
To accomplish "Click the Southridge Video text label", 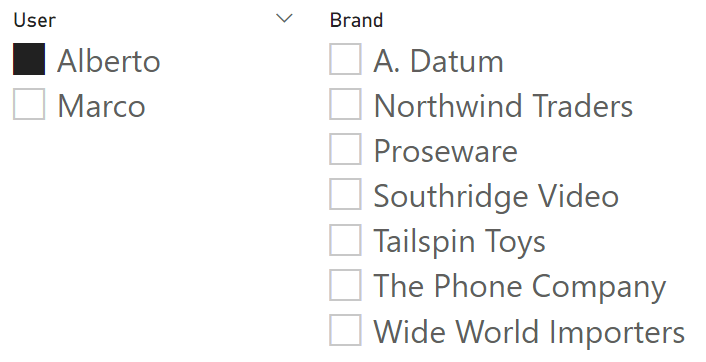I will click(496, 196).
